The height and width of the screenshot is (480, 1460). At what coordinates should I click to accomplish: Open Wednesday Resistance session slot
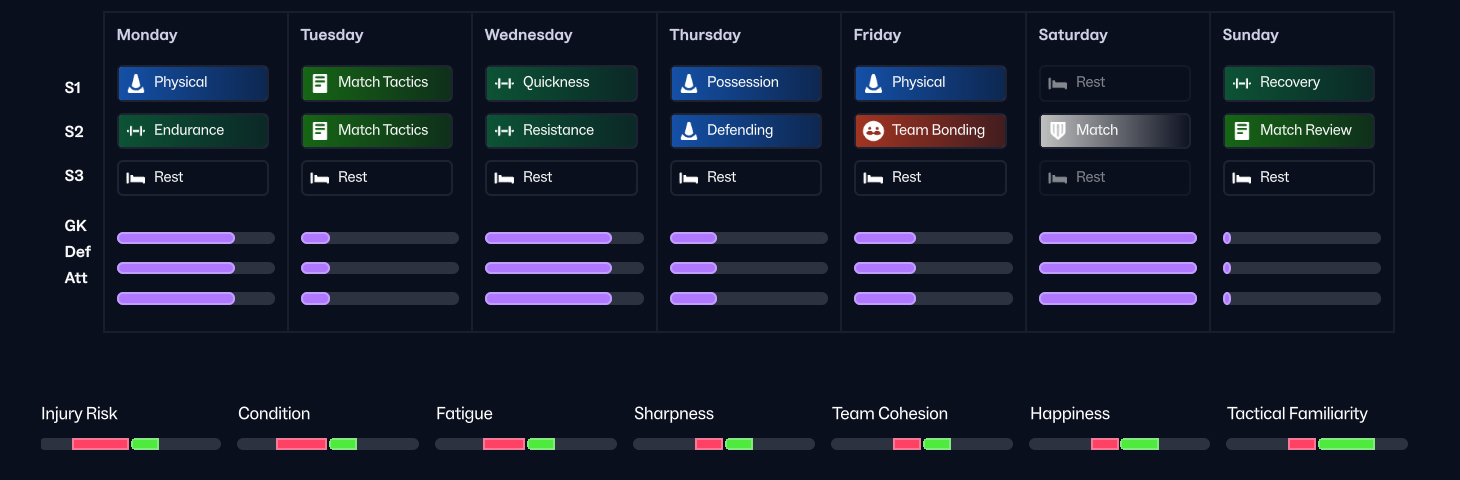pyautogui.click(x=561, y=131)
